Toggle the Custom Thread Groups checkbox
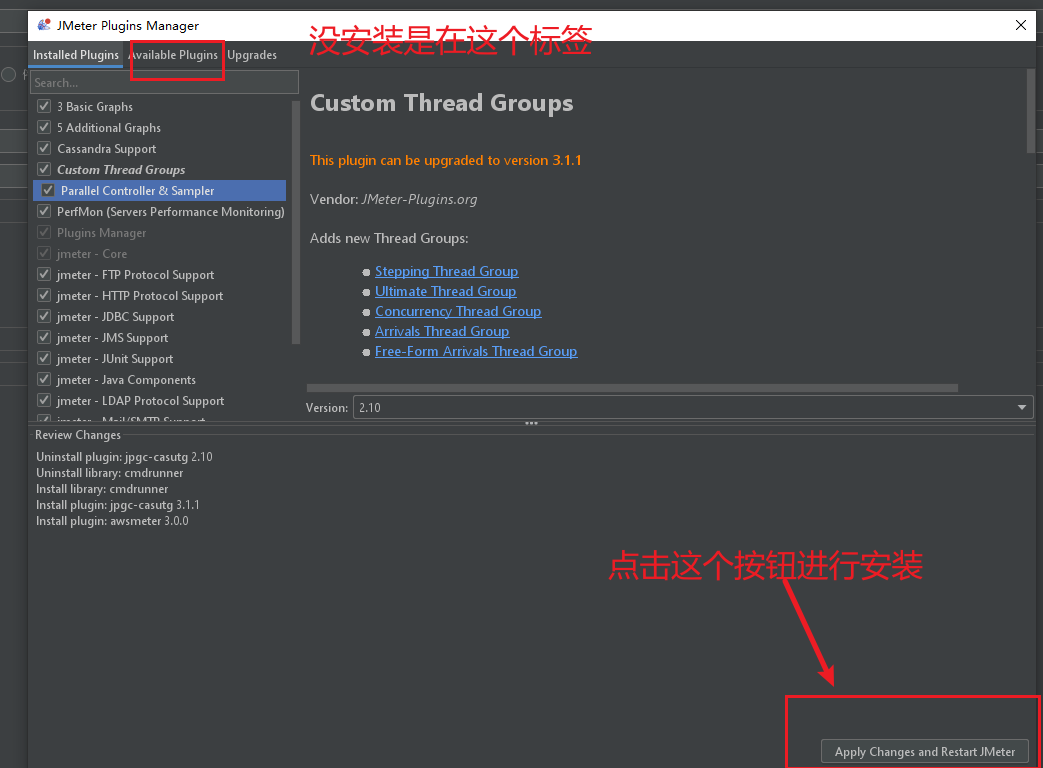 coord(45,169)
